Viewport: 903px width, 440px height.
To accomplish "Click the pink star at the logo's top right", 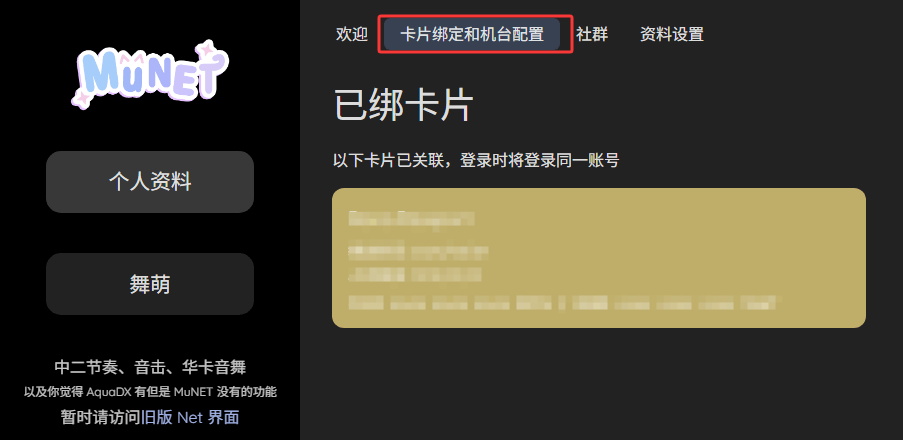I will [x=206, y=49].
